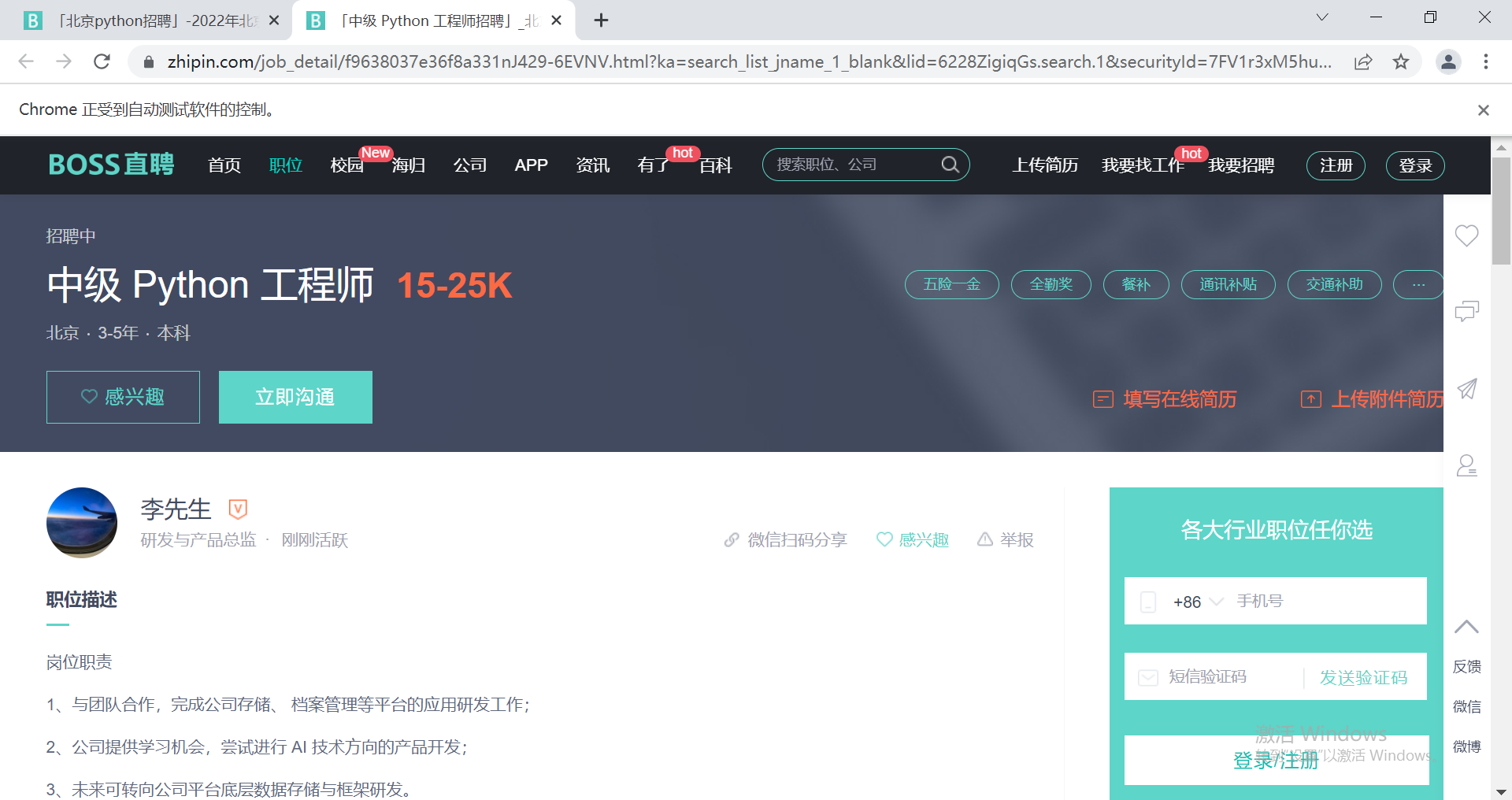Close the 北京python招聘 tab
Screen dimensions: 1512x800
(x=274, y=20)
